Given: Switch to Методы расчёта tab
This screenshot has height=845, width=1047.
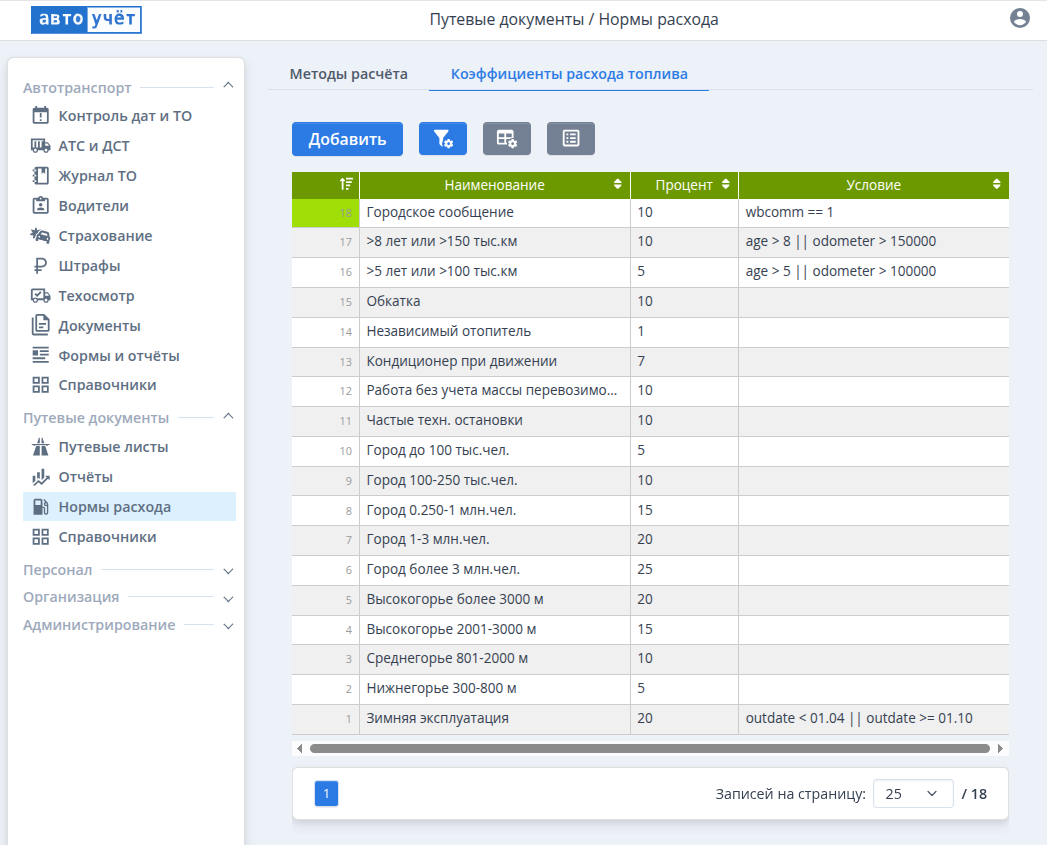Looking at the screenshot, I should click(x=348, y=74).
